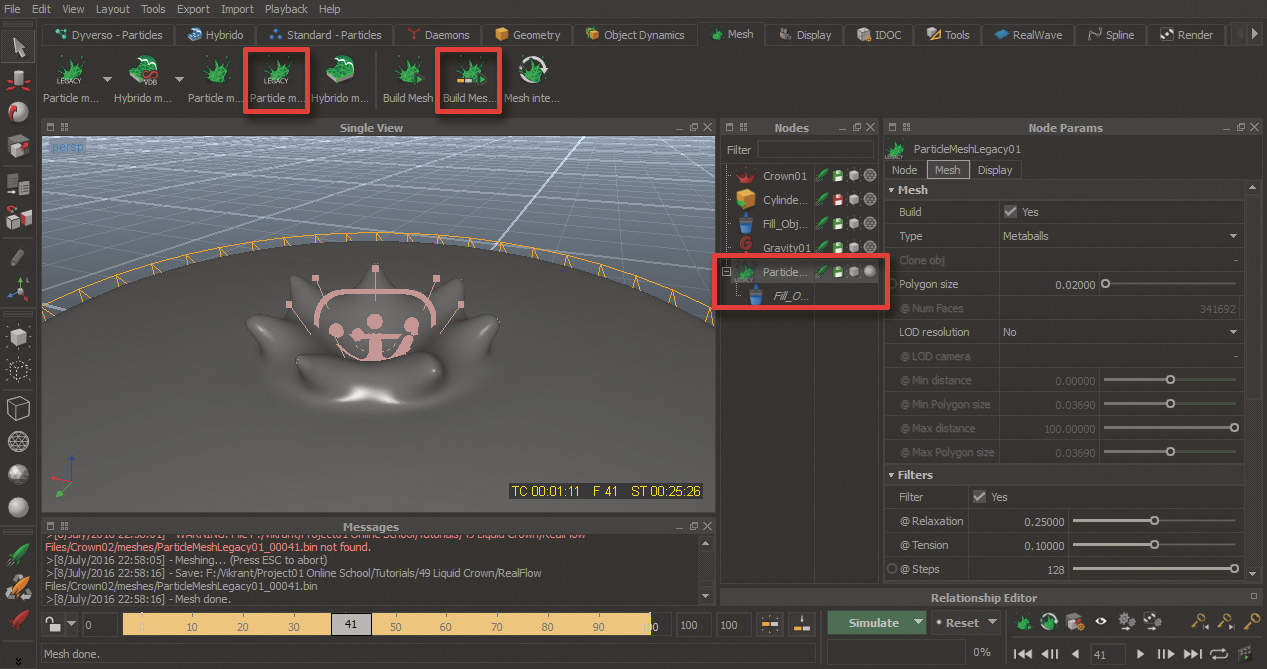Switch to the Geometry shelf tab
Viewport: 1267px width, 669px height.
coord(528,34)
